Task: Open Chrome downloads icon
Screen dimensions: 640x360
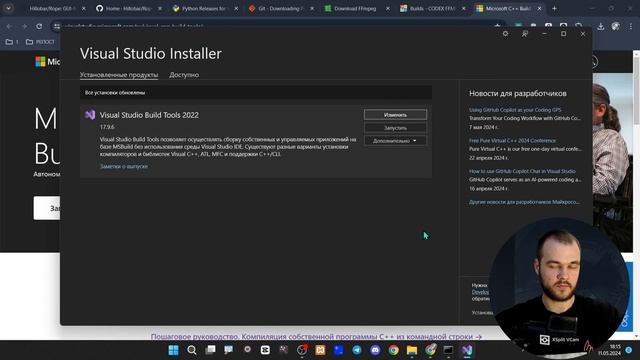Action: coord(600,26)
